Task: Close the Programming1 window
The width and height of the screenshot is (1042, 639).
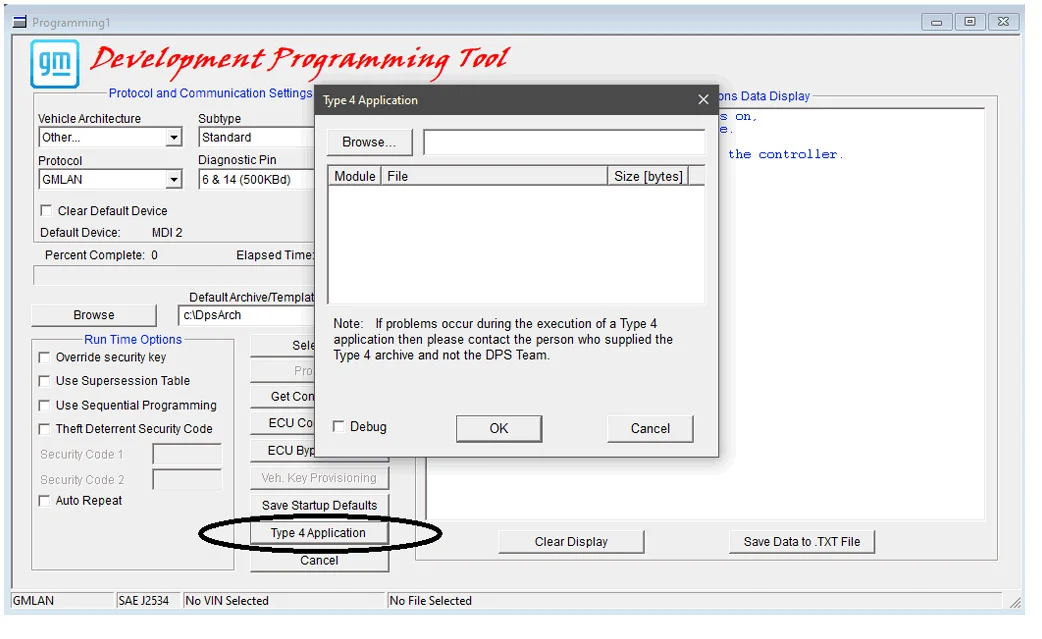Action: 1003,22
